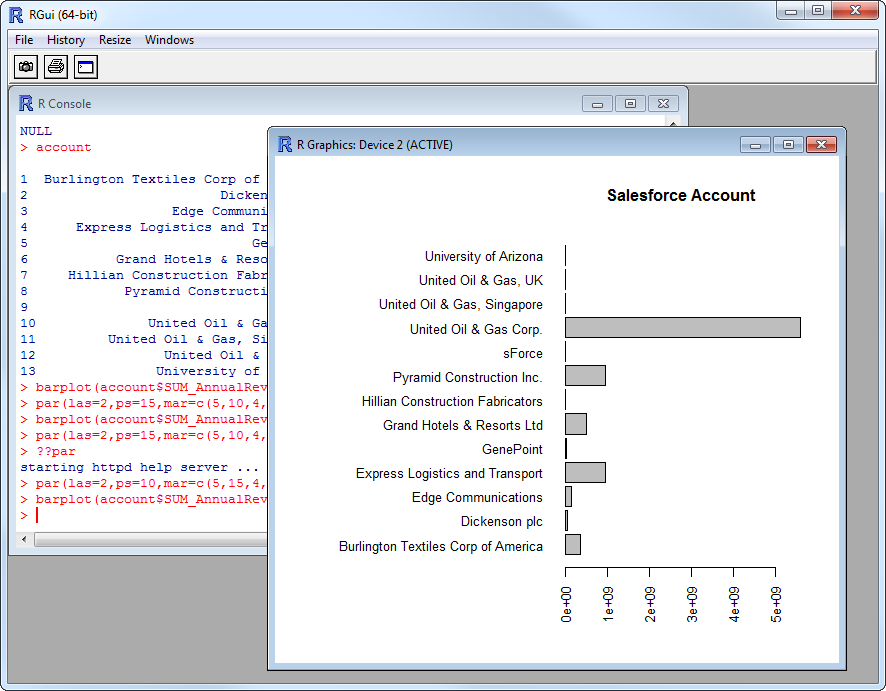Close the R Console window
Image resolution: width=886 pixels, height=691 pixels.
point(663,104)
